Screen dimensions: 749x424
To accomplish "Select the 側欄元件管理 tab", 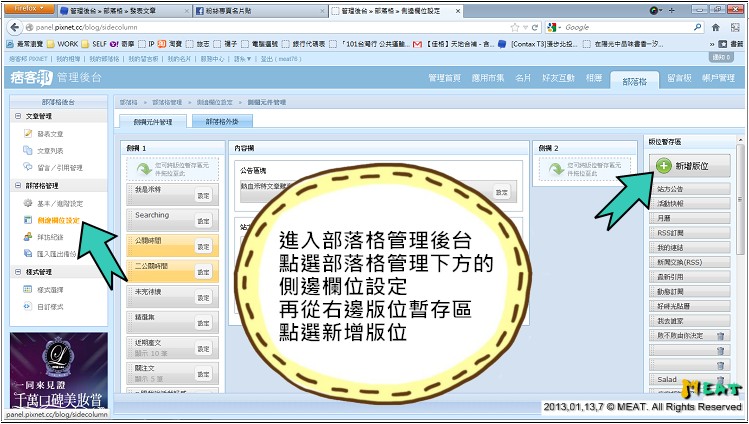I will (153, 122).
